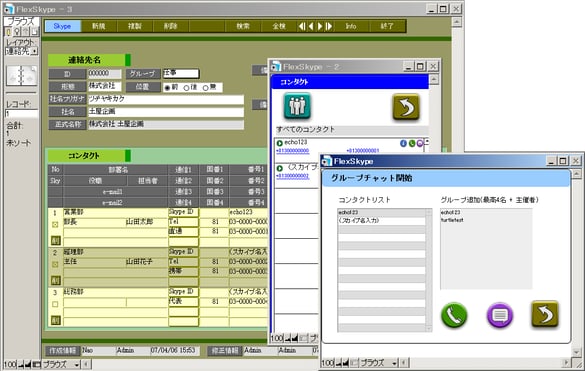Select Preview mode page icon in status area
Screen dimensions: 585x371
[34, 32]
